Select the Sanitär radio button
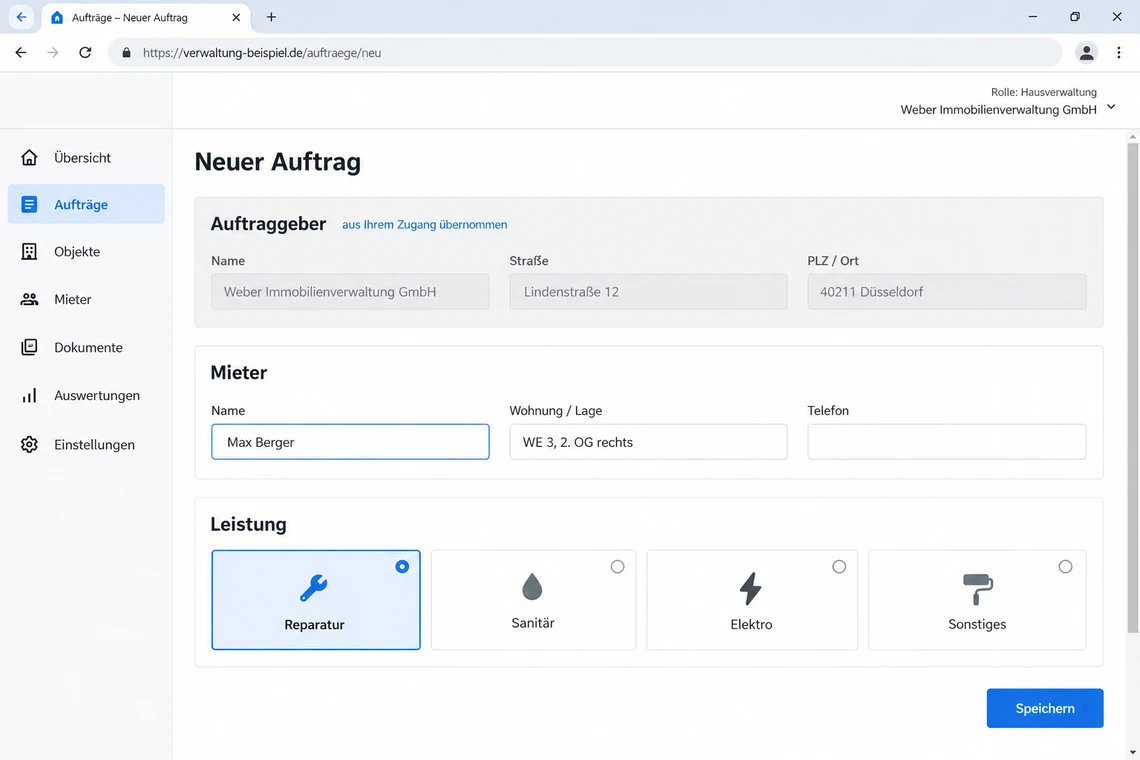Screen dimensions: 1140x760 [617, 567]
